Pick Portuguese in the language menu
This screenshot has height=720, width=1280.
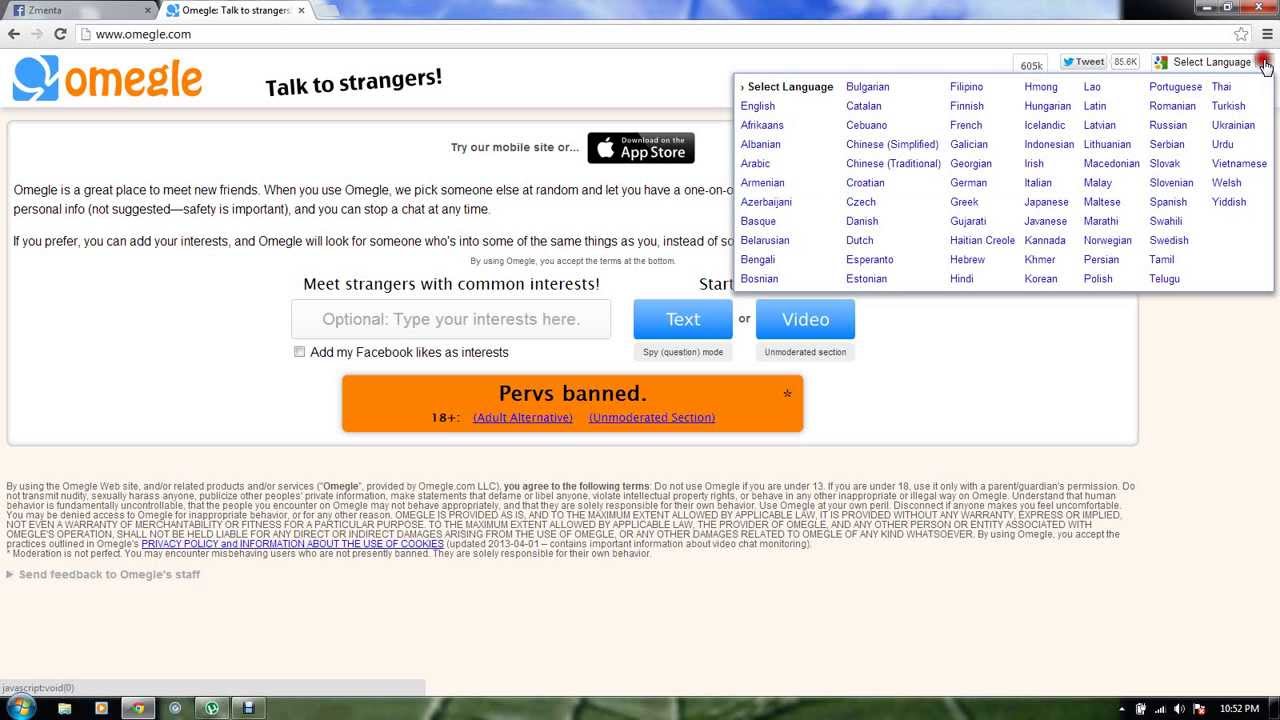[x=1175, y=87]
